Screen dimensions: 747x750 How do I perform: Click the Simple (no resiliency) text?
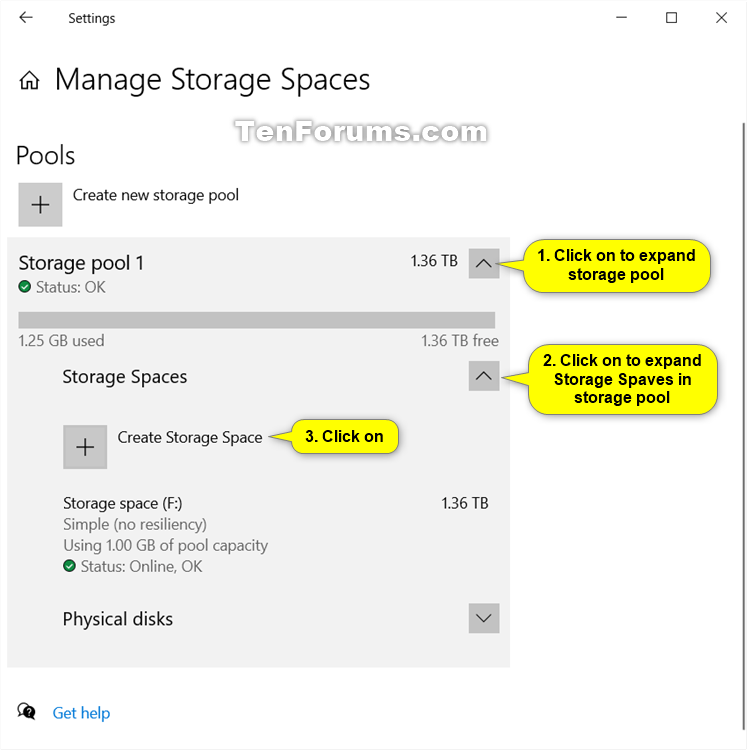click(x=135, y=524)
